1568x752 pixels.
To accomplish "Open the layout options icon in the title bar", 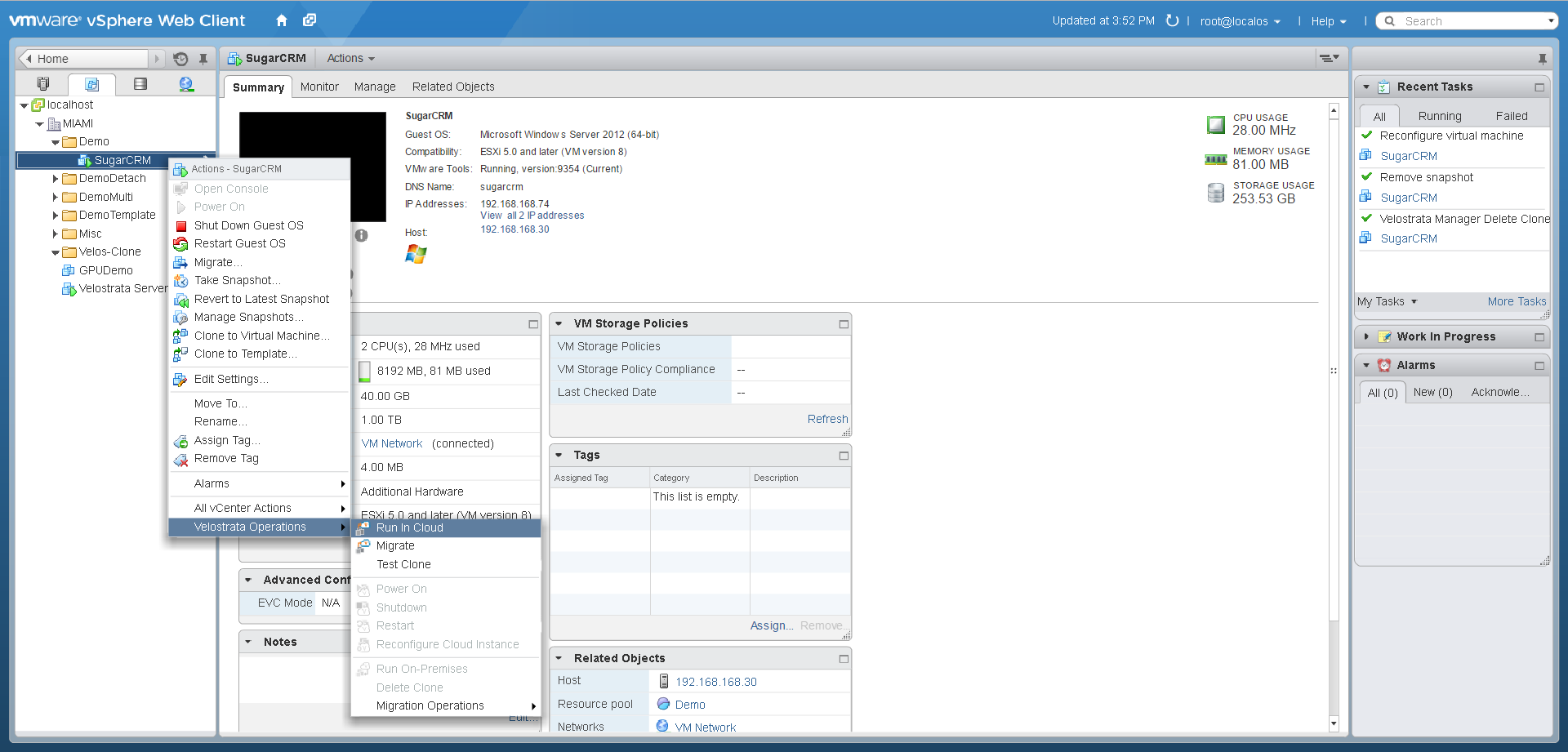I will pos(1330,58).
